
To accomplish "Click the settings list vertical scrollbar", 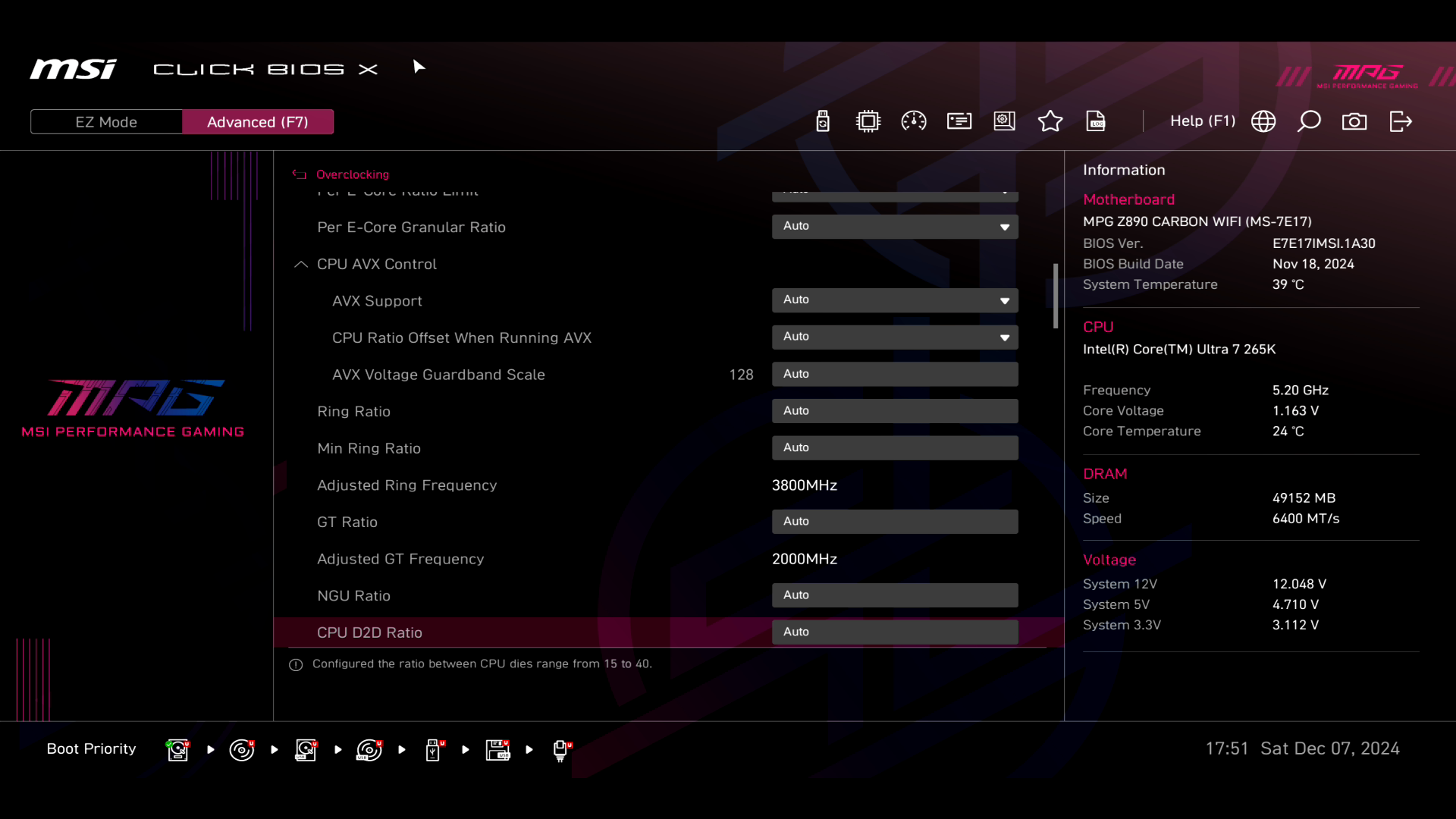I will tap(1055, 296).
